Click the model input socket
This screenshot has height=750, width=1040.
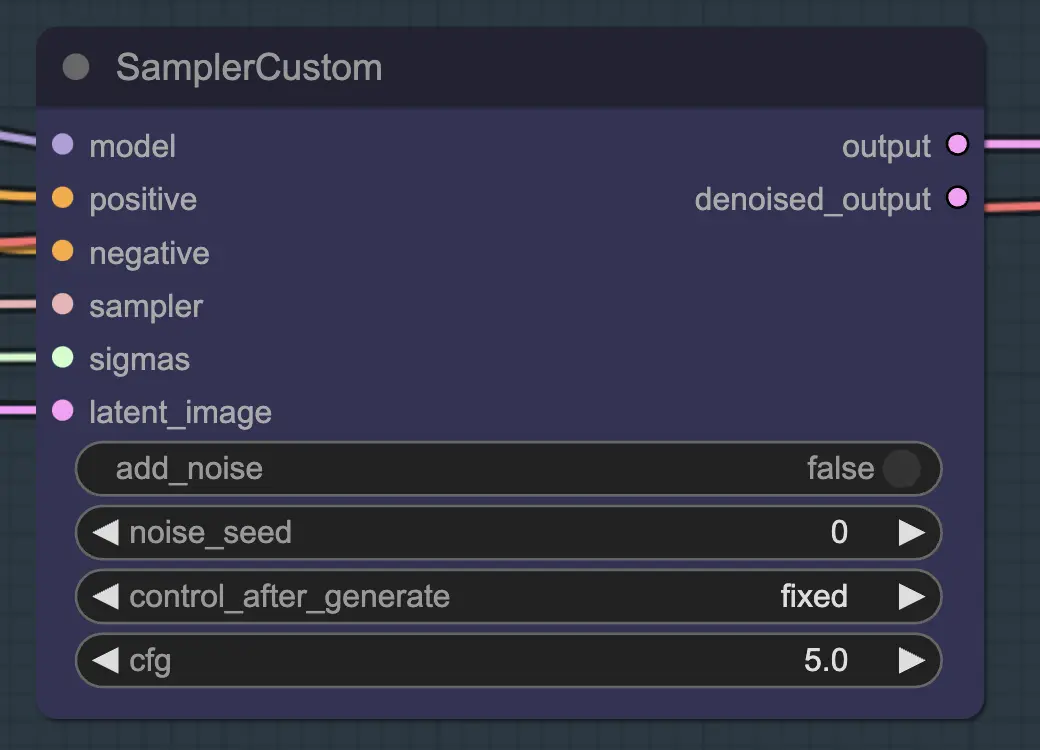pos(62,145)
